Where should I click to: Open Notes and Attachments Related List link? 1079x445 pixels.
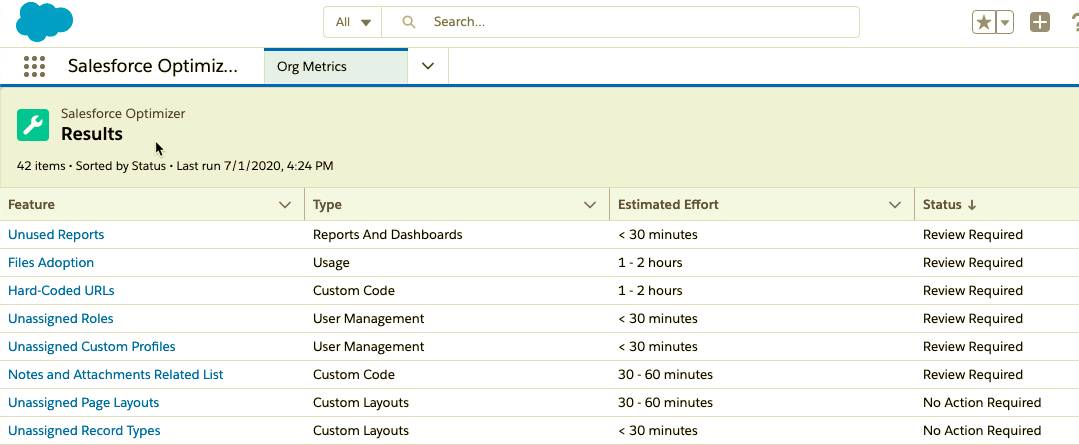[x=116, y=375]
